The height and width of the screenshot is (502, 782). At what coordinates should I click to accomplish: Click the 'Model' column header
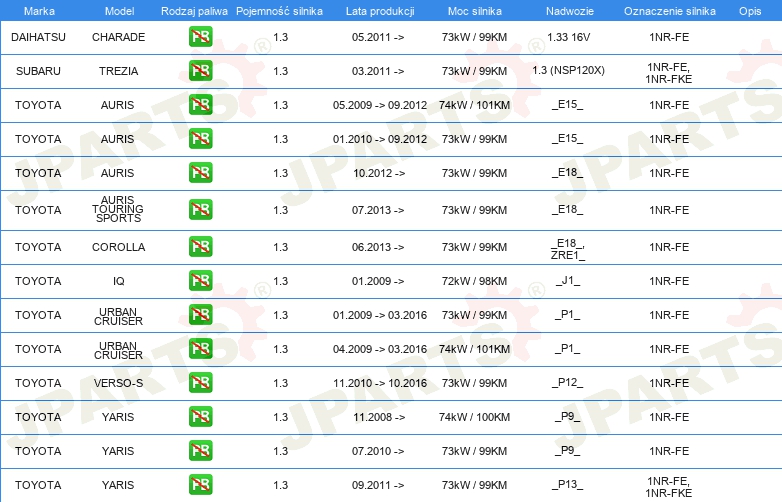(119, 11)
